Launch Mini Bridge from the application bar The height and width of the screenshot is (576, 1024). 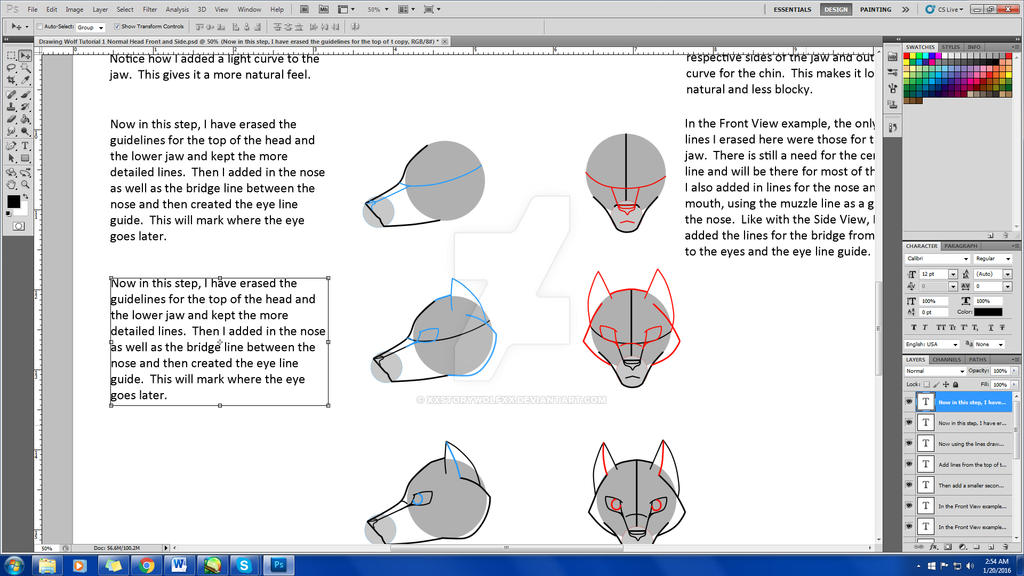[323, 9]
